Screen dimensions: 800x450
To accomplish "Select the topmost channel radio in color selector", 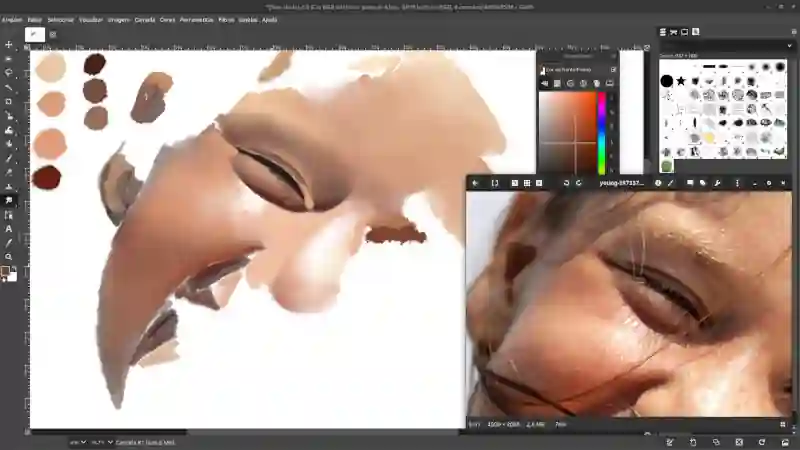I will pyautogui.click(x=612, y=97).
